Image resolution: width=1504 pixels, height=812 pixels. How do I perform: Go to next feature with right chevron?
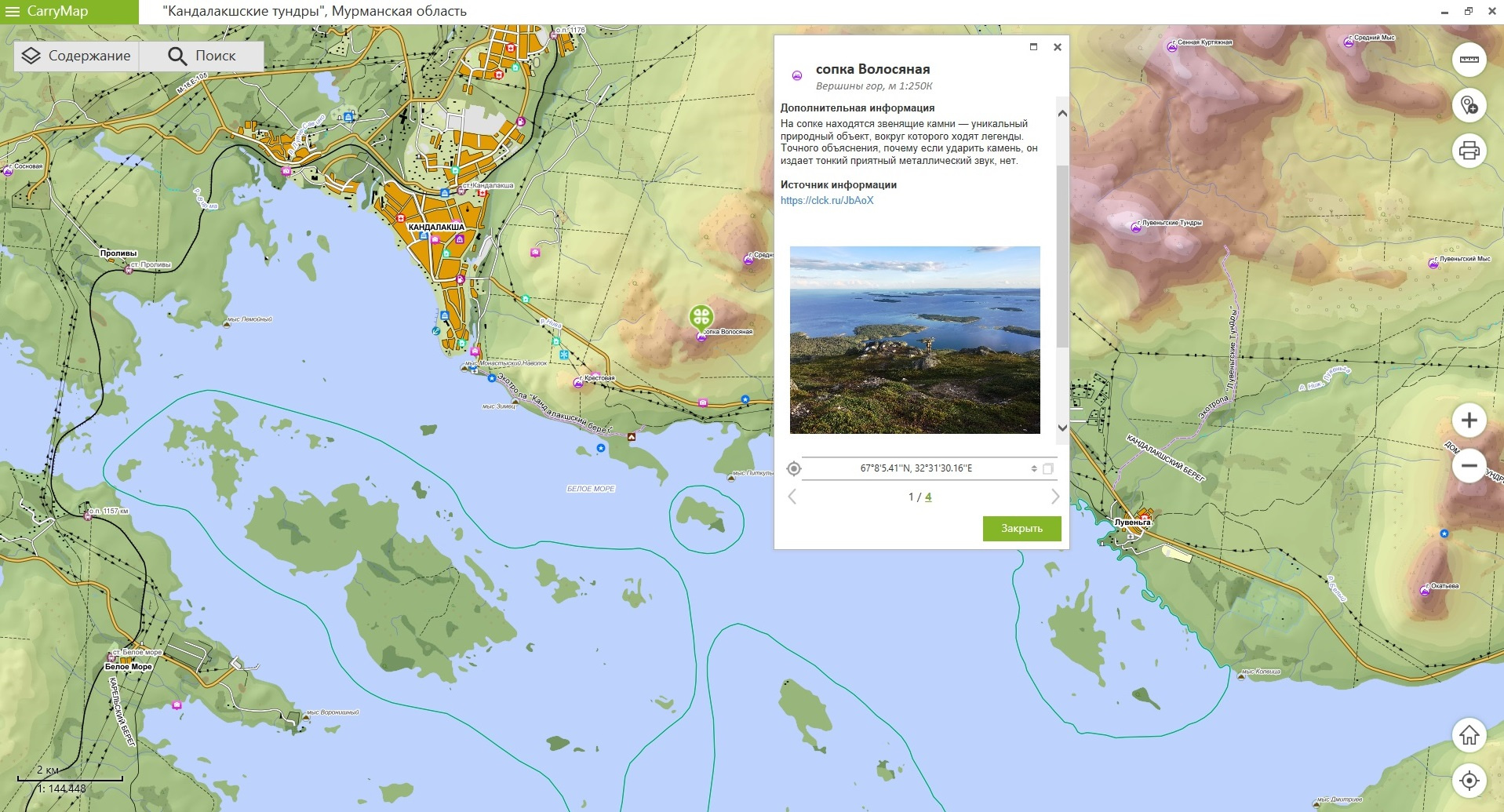(1054, 497)
